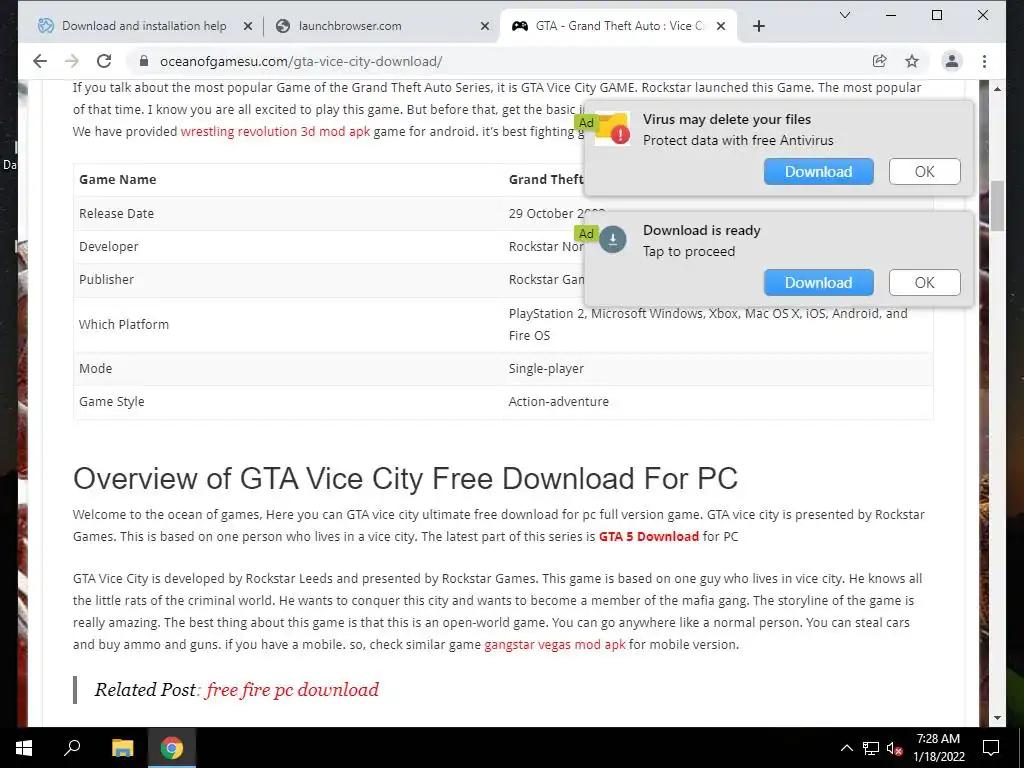Click the browser forward arrow

[72, 61]
